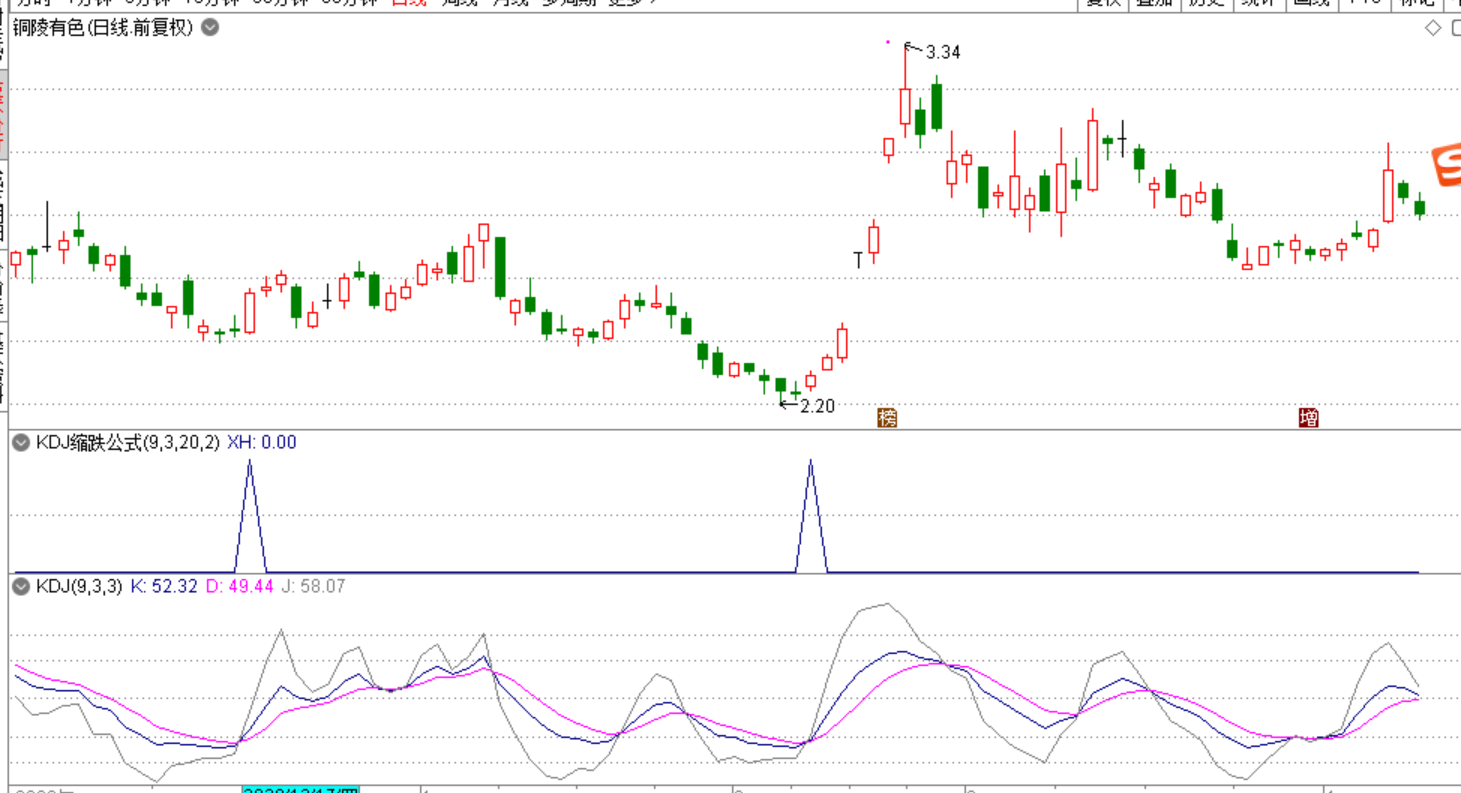The image size is (1461, 793).
Task: Click the 榜 marker below the candlesticks
Action: pos(887,417)
